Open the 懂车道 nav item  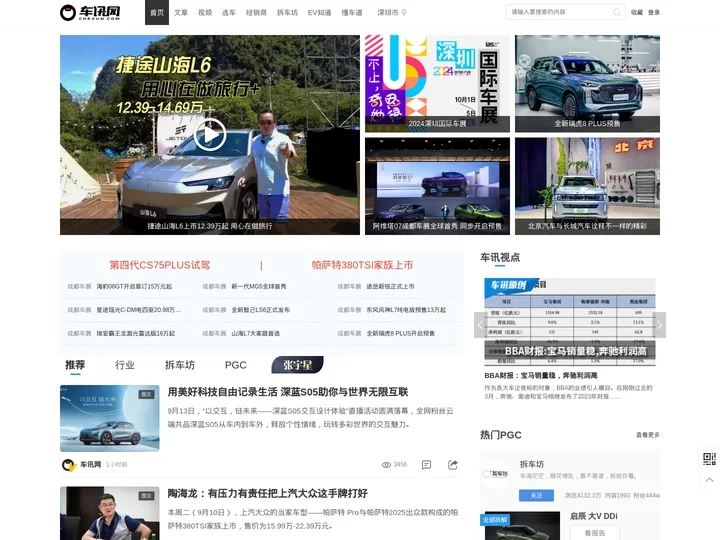352,12
